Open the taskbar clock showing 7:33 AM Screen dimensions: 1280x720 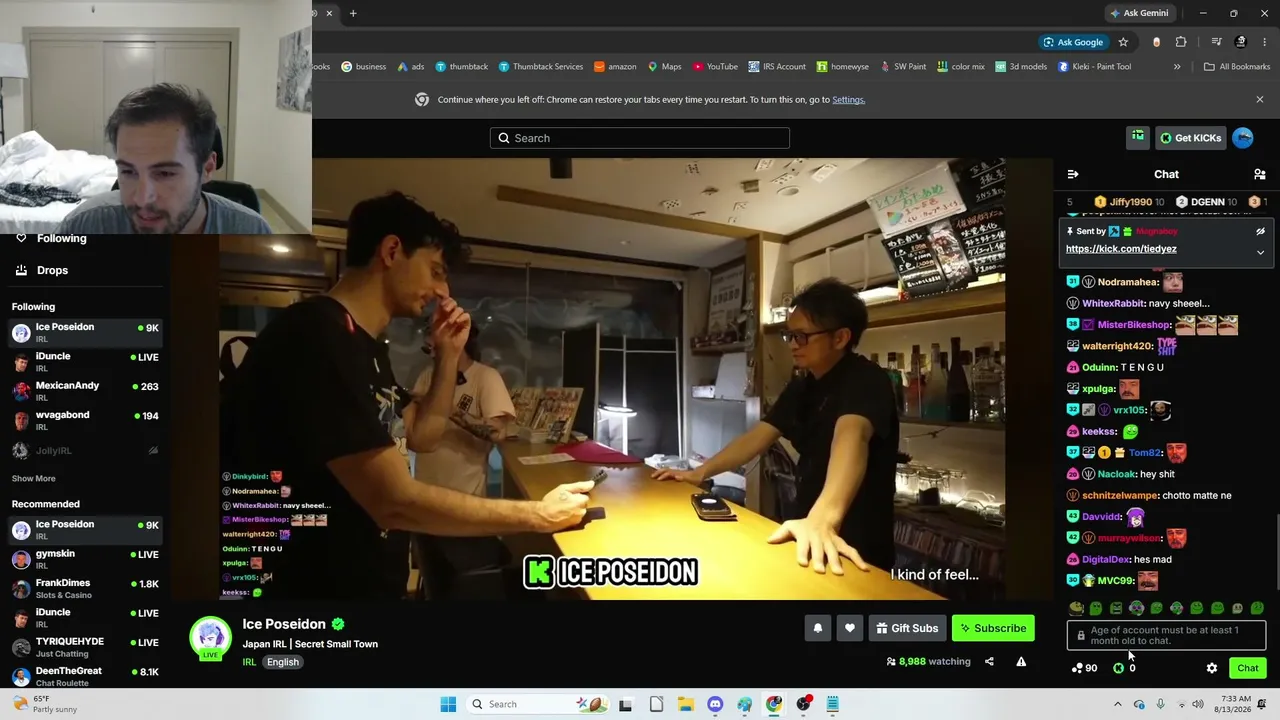[x=1234, y=704]
